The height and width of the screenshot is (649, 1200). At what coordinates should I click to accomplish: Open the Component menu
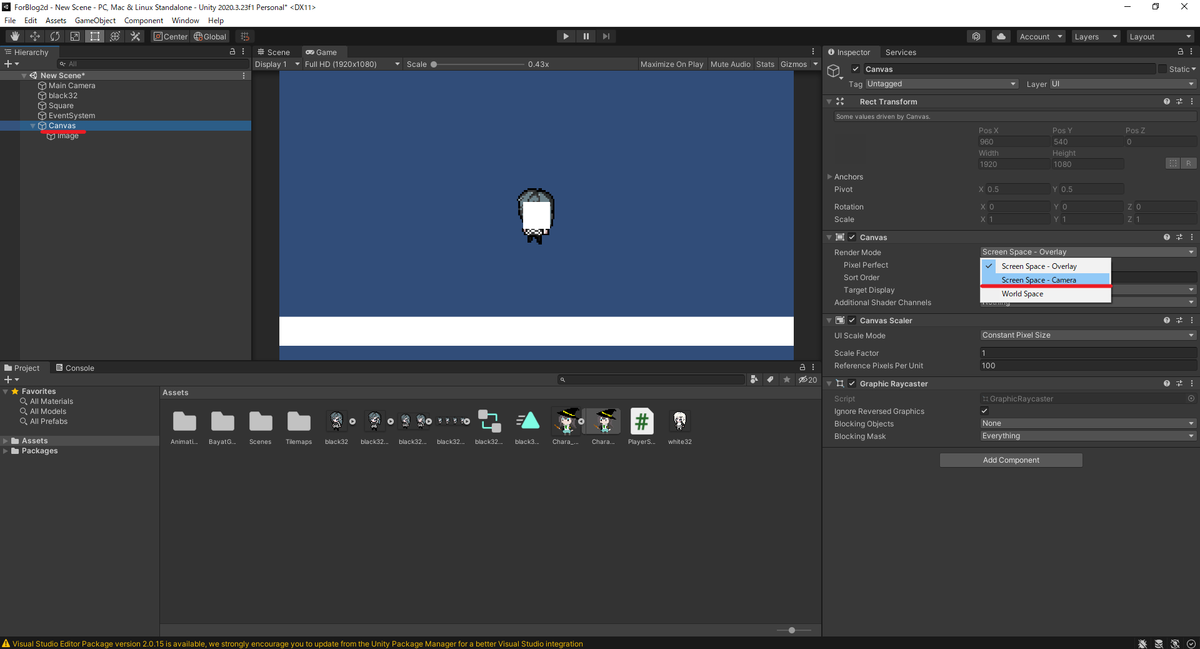tap(143, 20)
